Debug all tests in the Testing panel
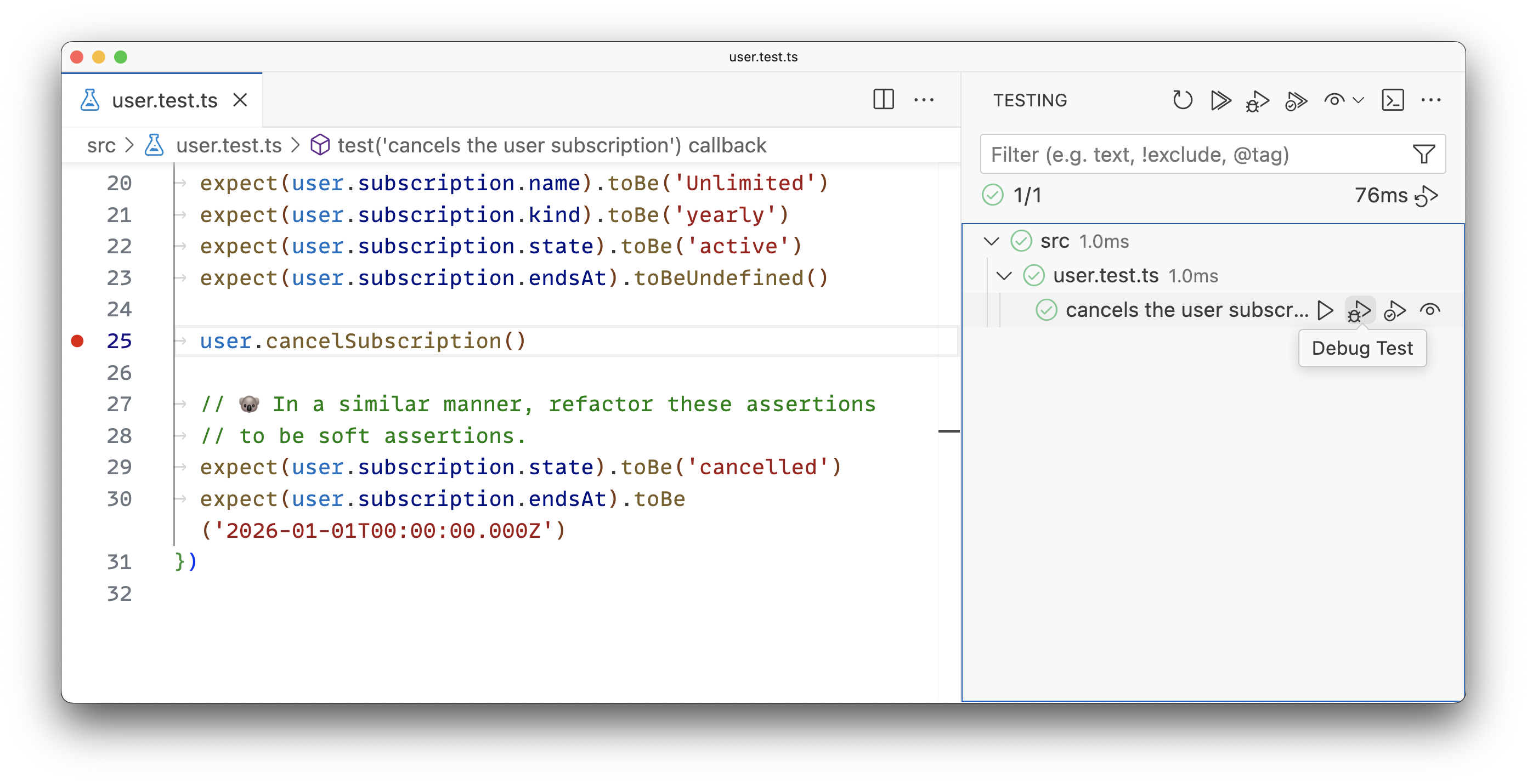 click(1258, 100)
